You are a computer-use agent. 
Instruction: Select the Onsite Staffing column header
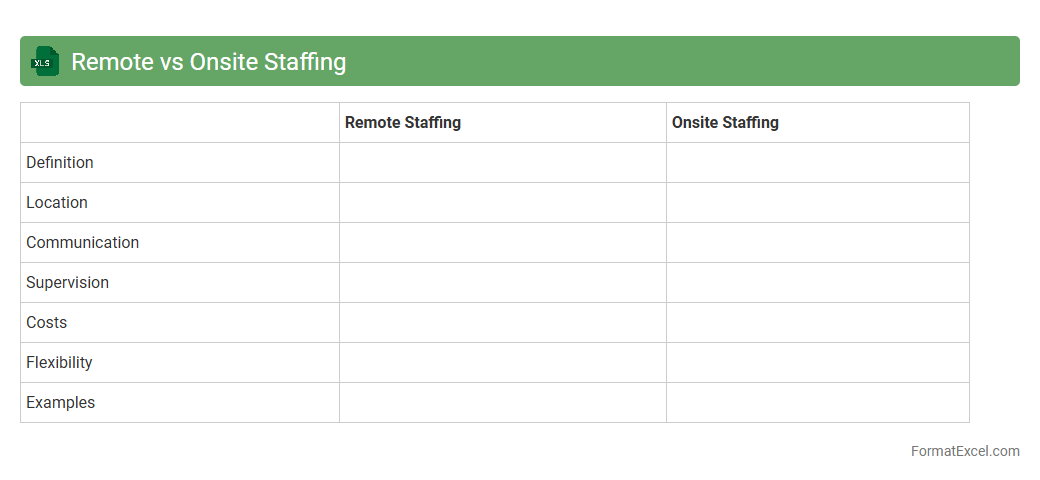[725, 123]
